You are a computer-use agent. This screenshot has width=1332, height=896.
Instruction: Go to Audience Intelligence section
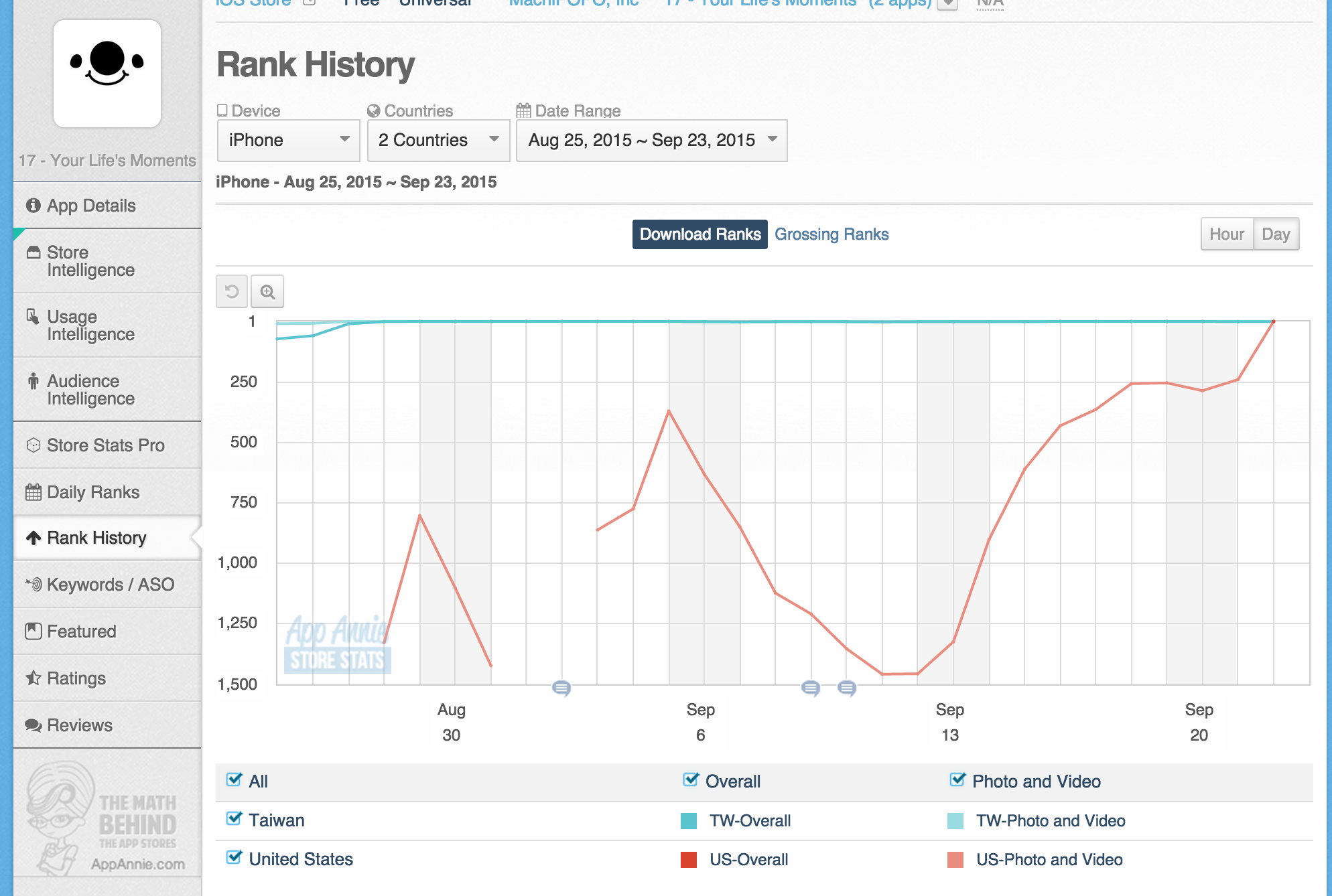click(107, 390)
